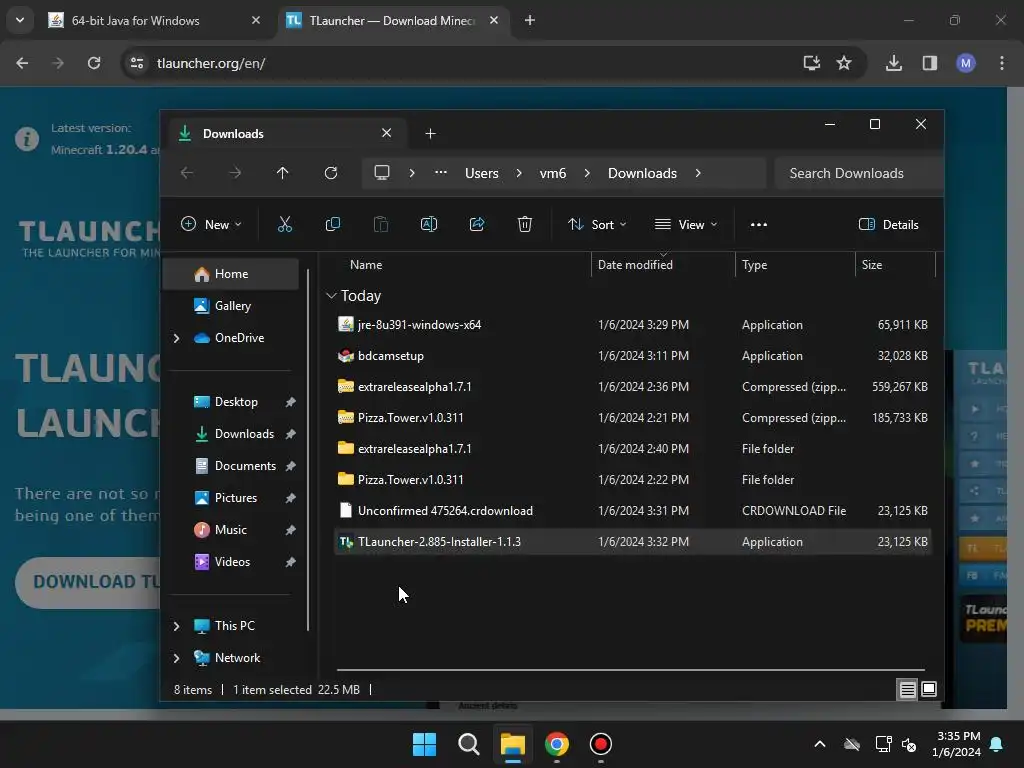Click chevron after Downloads in address bar
Screen dimensions: 1024x768
click(x=698, y=173)
